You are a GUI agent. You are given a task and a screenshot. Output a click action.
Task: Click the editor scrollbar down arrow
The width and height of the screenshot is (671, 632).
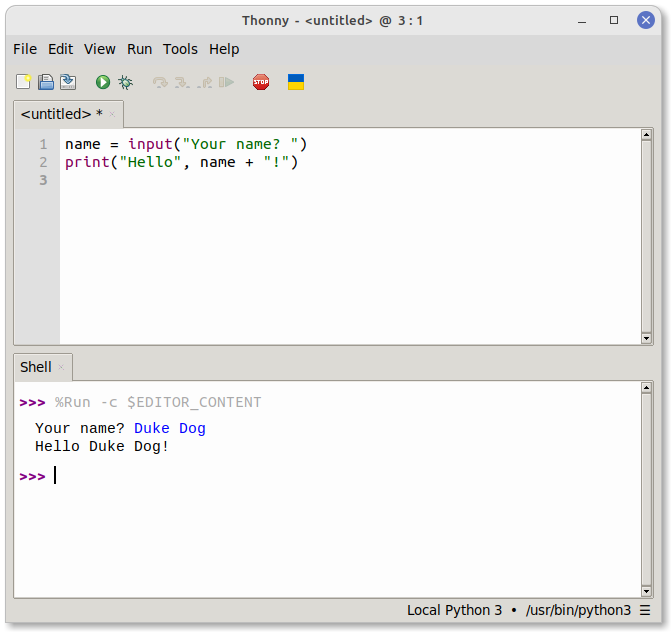pyautogui.click(x=646, y=338)
